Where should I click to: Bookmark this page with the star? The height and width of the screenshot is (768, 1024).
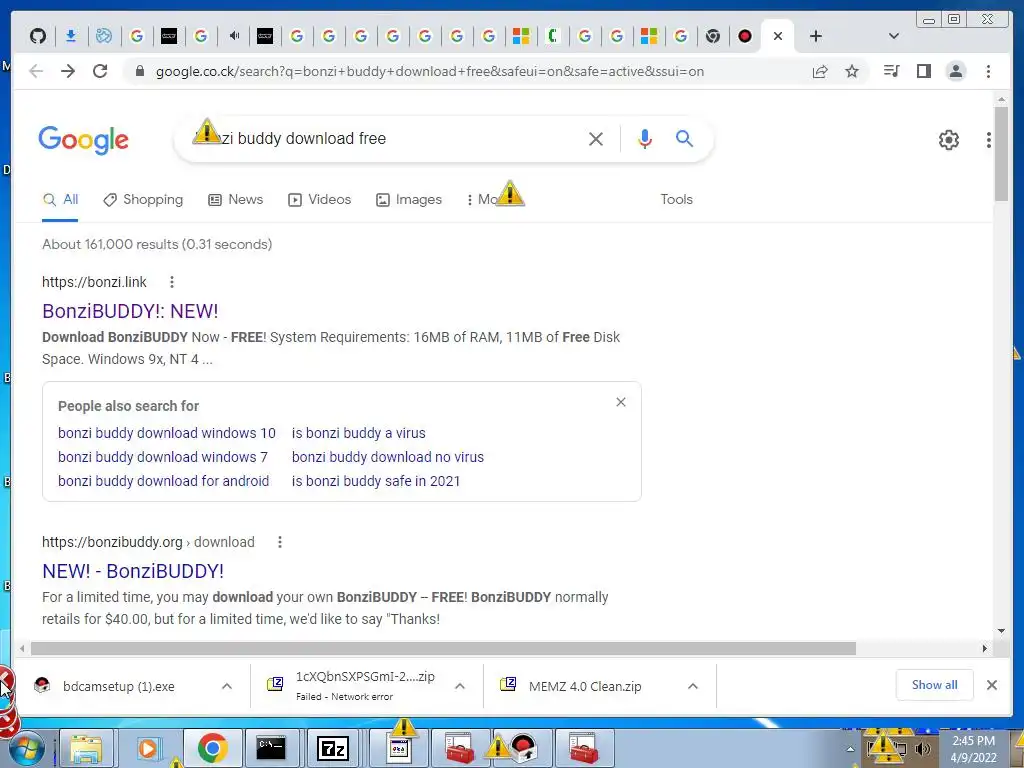(x=852, y=71)
